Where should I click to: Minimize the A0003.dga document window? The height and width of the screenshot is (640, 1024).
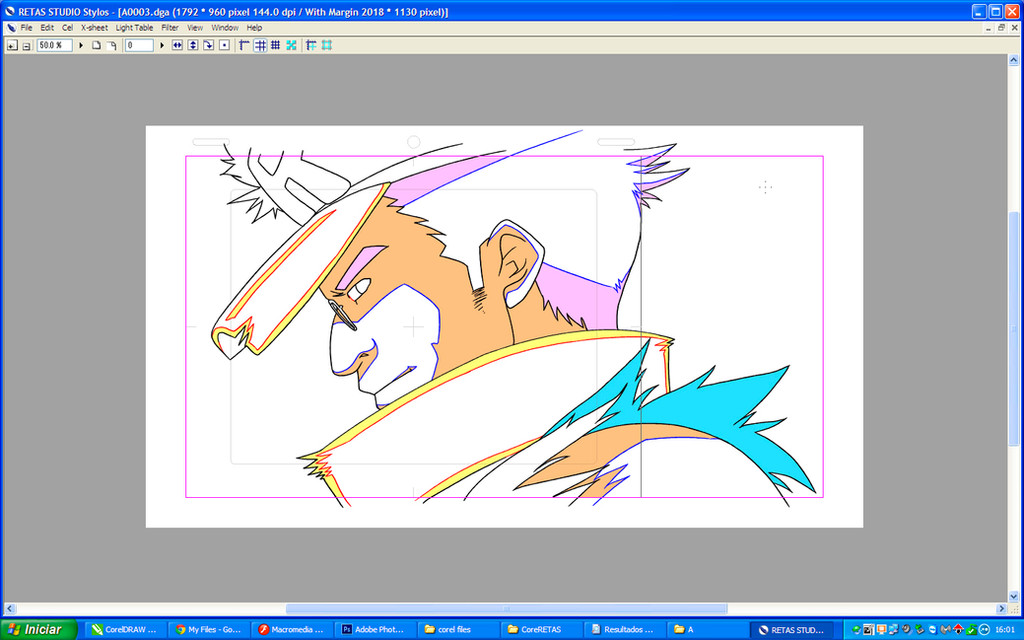pyautogui.click(x=988, y=28)
